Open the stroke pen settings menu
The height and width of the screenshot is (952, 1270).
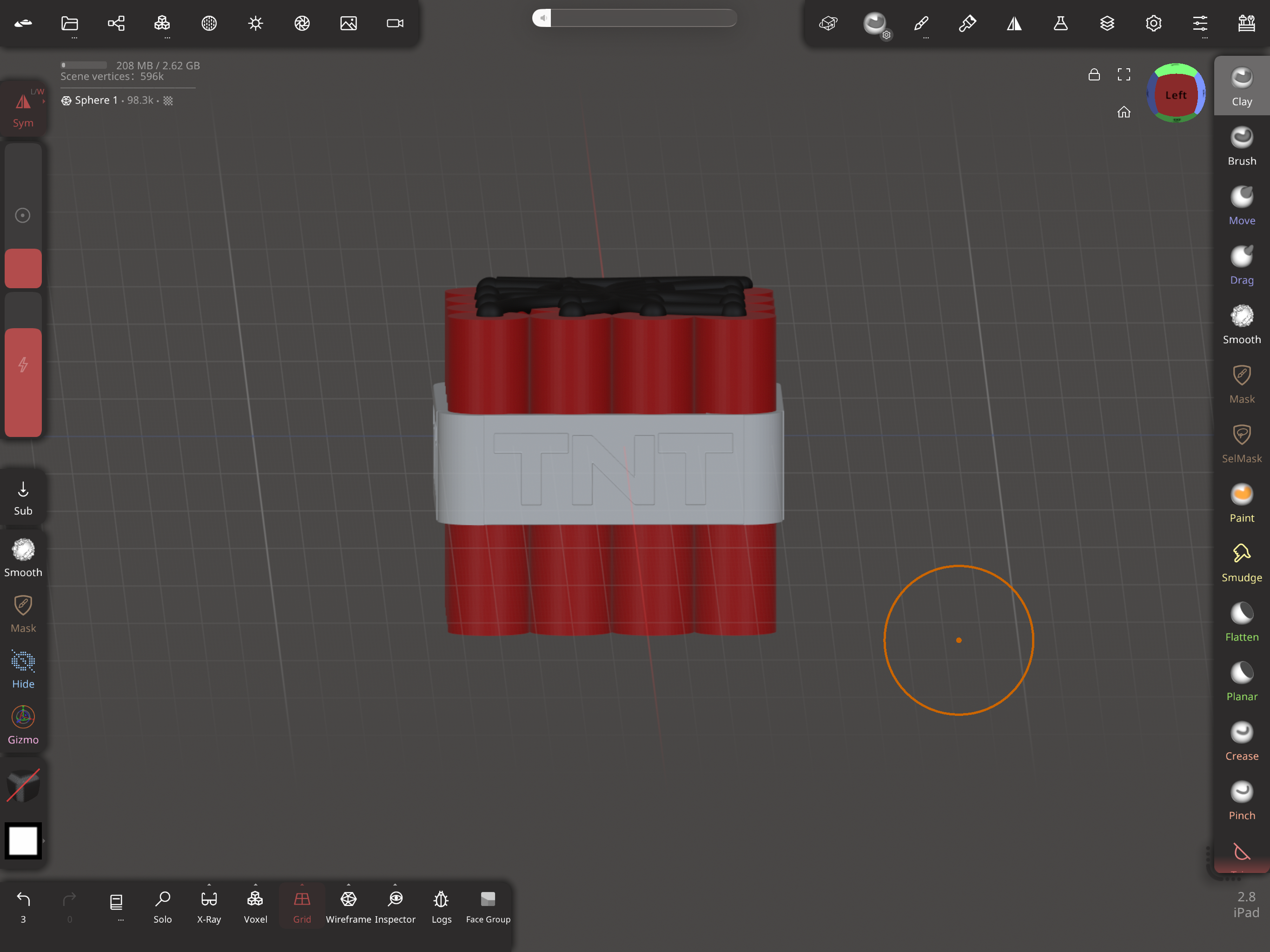coord(921,24)
